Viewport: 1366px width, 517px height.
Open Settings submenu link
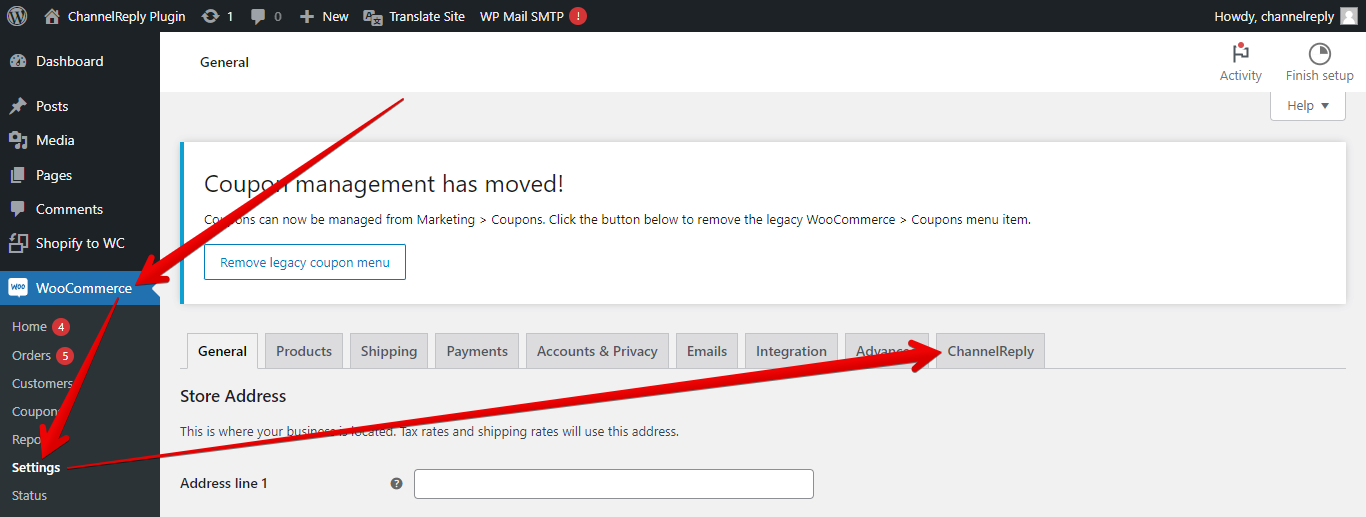click(x=36, y=467)
